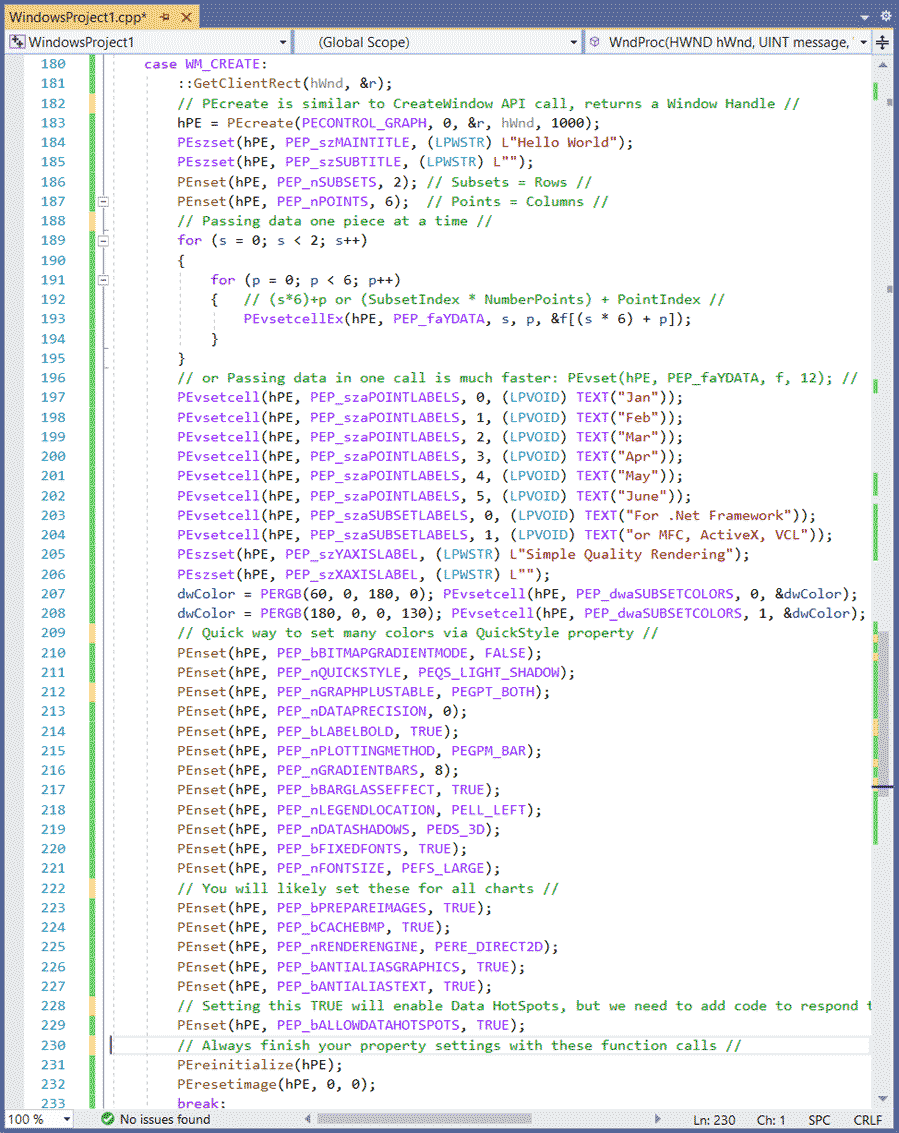This screenshot has height=1133, width=899.
Task: Click the CRLF line ending indicator
Action: coord(866,1120)
